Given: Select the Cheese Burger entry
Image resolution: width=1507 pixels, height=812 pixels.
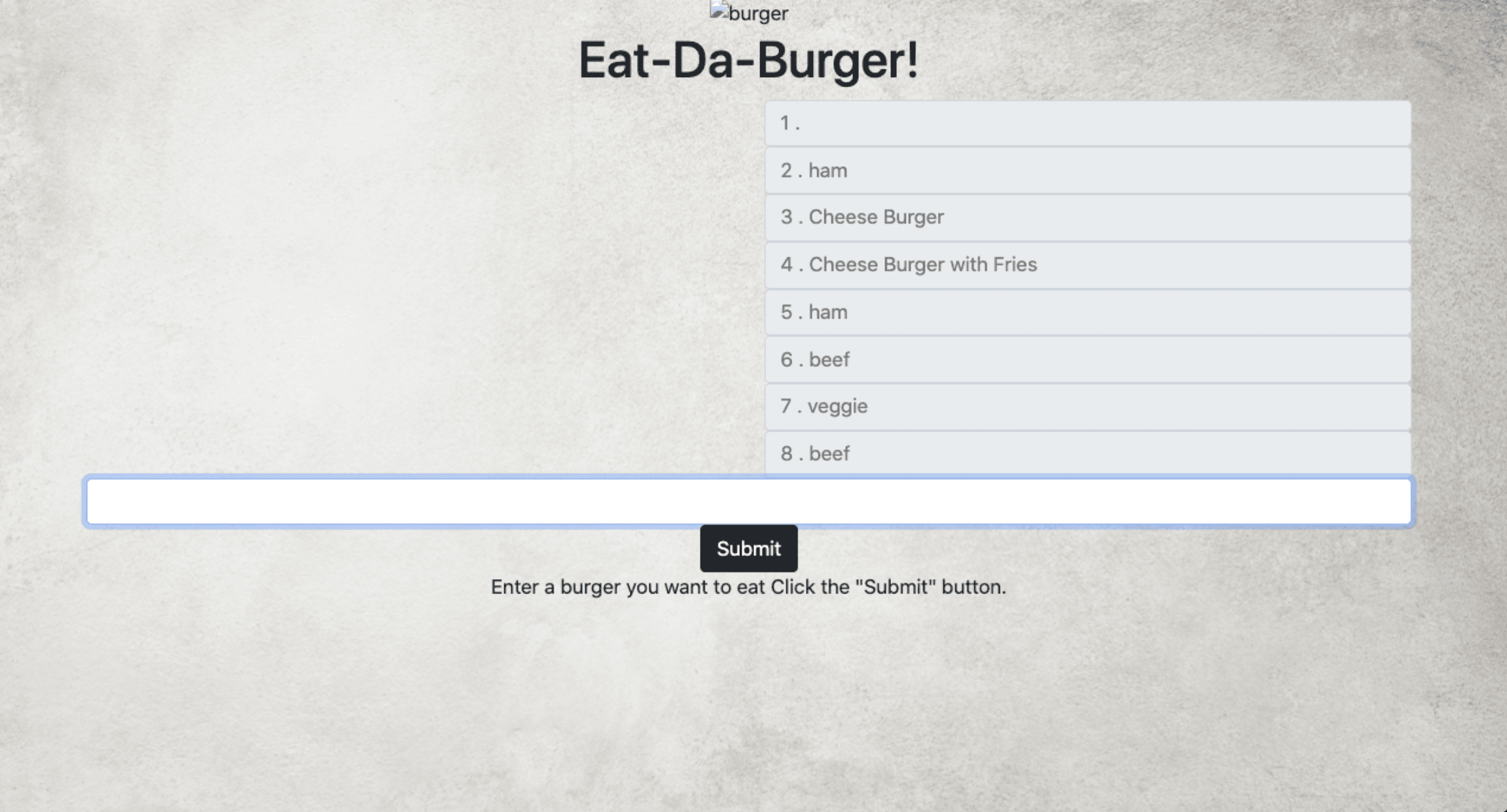Looking at the screenshot, I should point(1087,217).
